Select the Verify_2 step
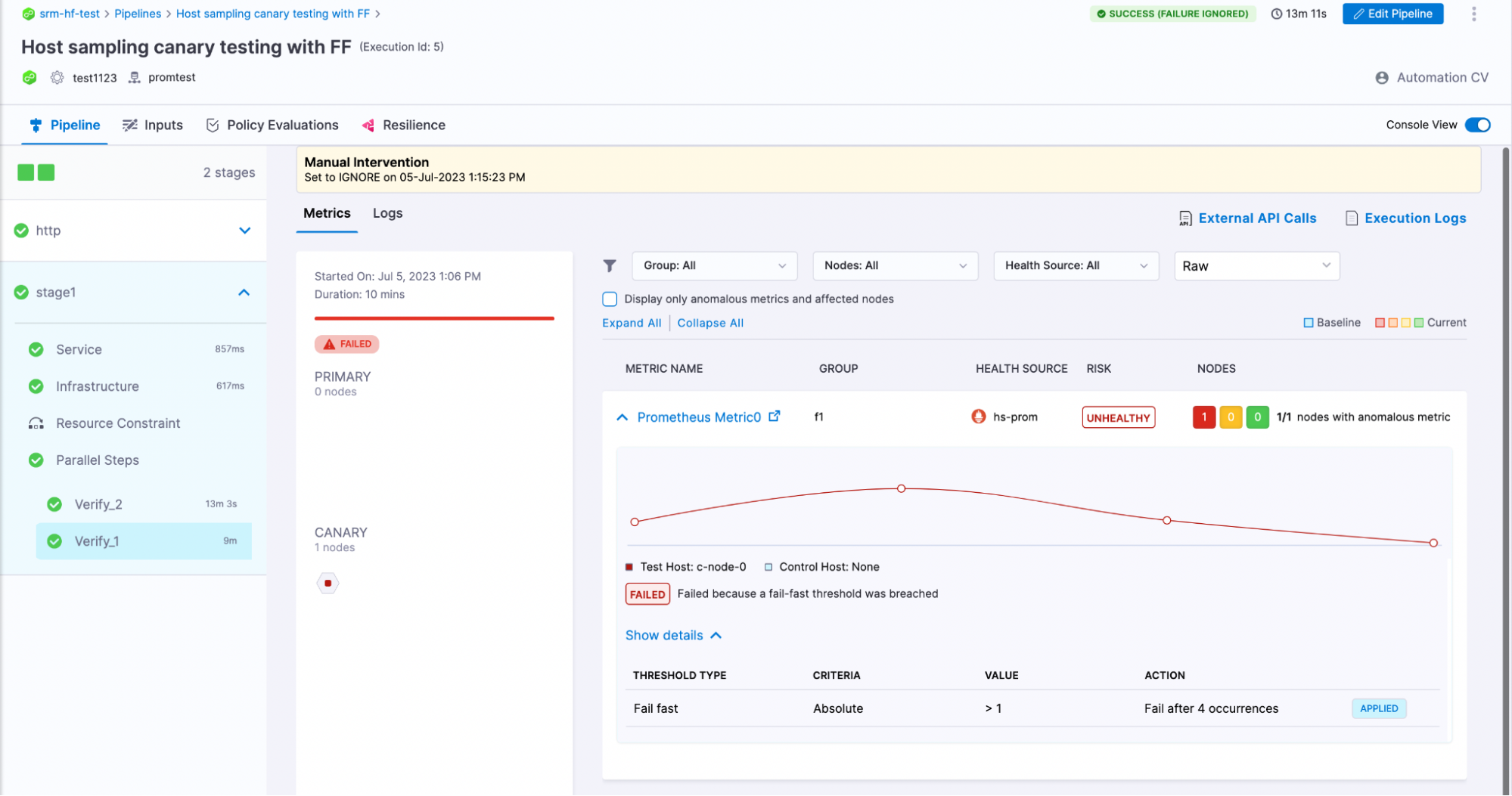This screenshot has height=796, width=1512. pos(98,504)
